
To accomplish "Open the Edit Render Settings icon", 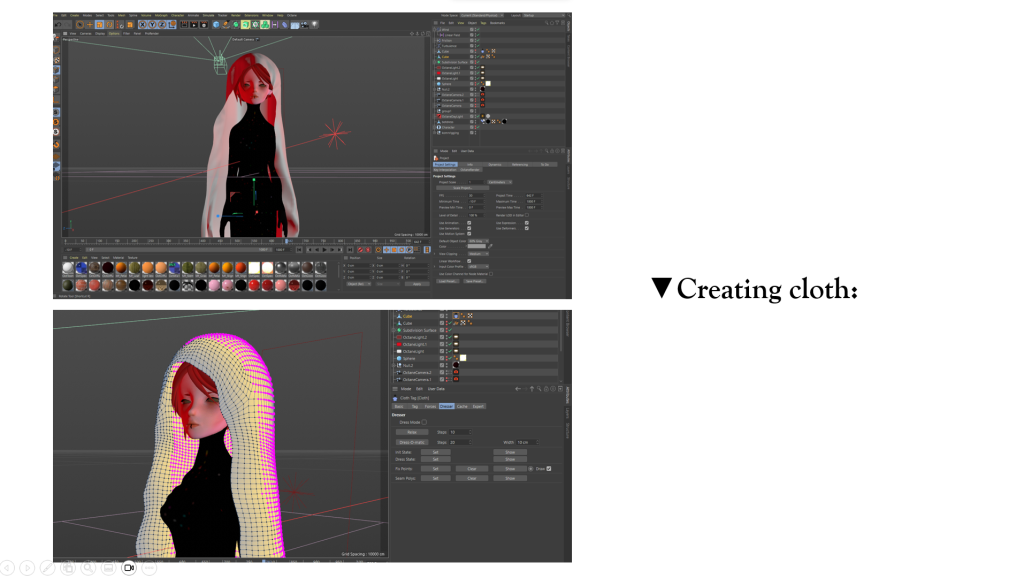I will click(204, 25).
